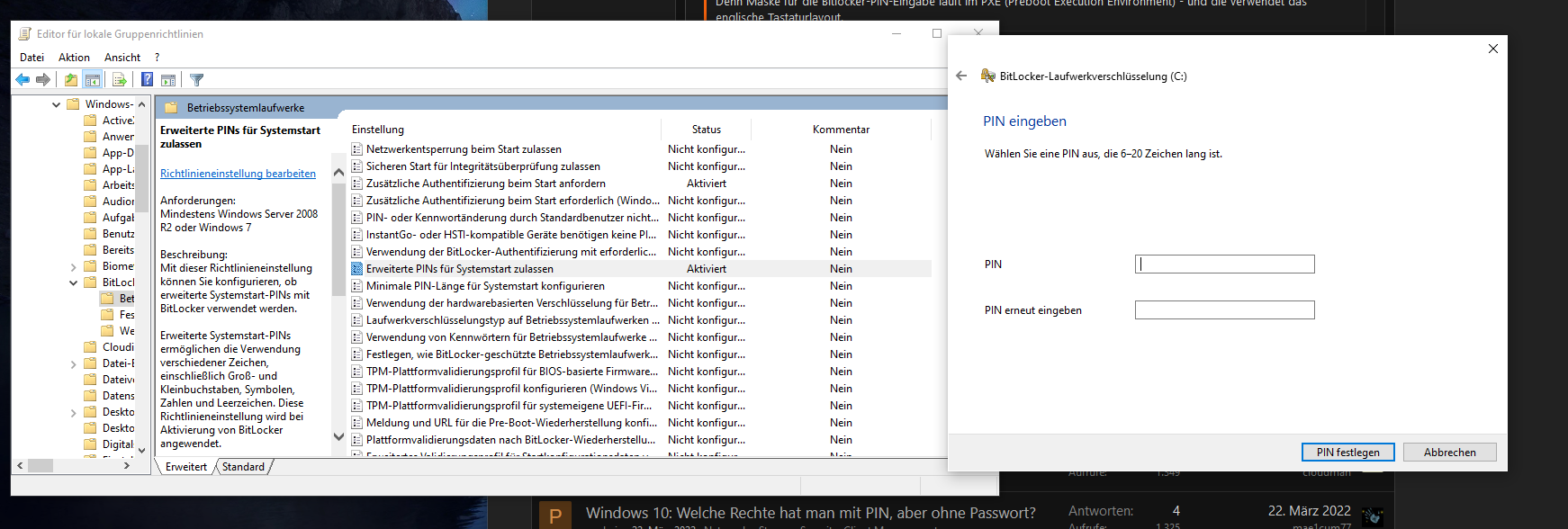Viewport: 1568px width, 529px height.
Task: Click the up-one-level folder toolbar icon
Action: coord(71,80)
